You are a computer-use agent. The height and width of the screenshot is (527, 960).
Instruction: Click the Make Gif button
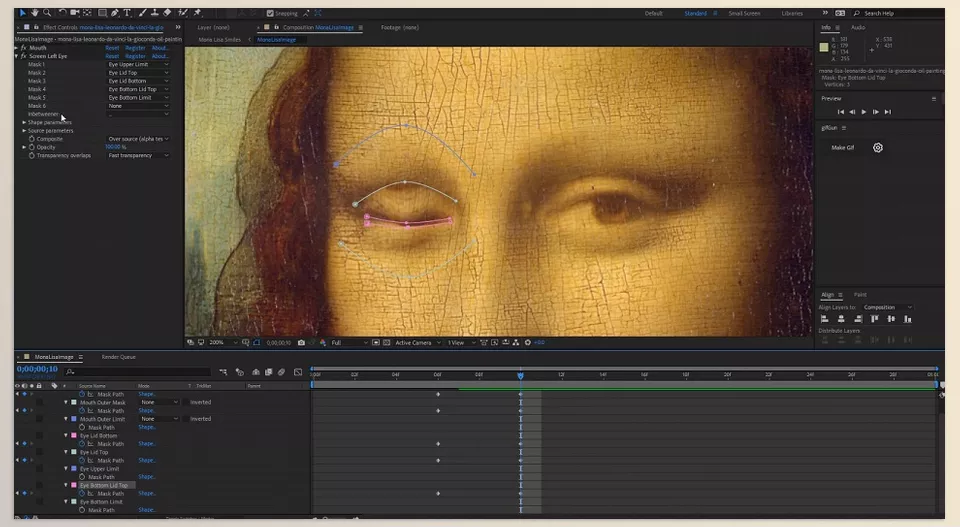842,148
